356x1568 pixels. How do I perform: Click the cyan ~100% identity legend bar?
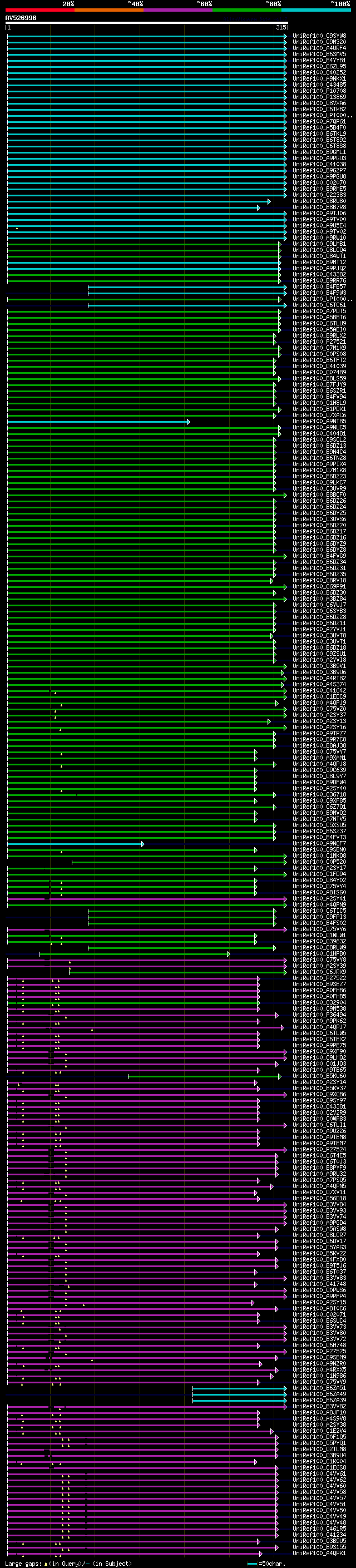316,10
